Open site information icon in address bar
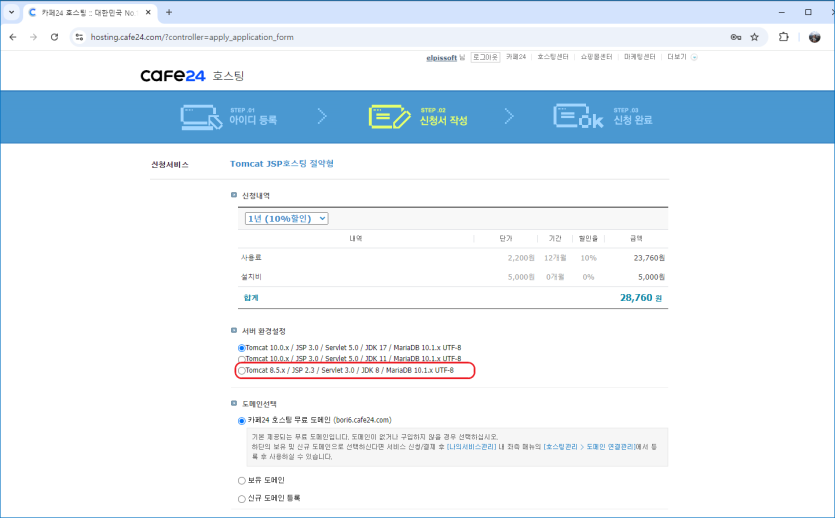The image size is (835, 518). coord(79,37)
